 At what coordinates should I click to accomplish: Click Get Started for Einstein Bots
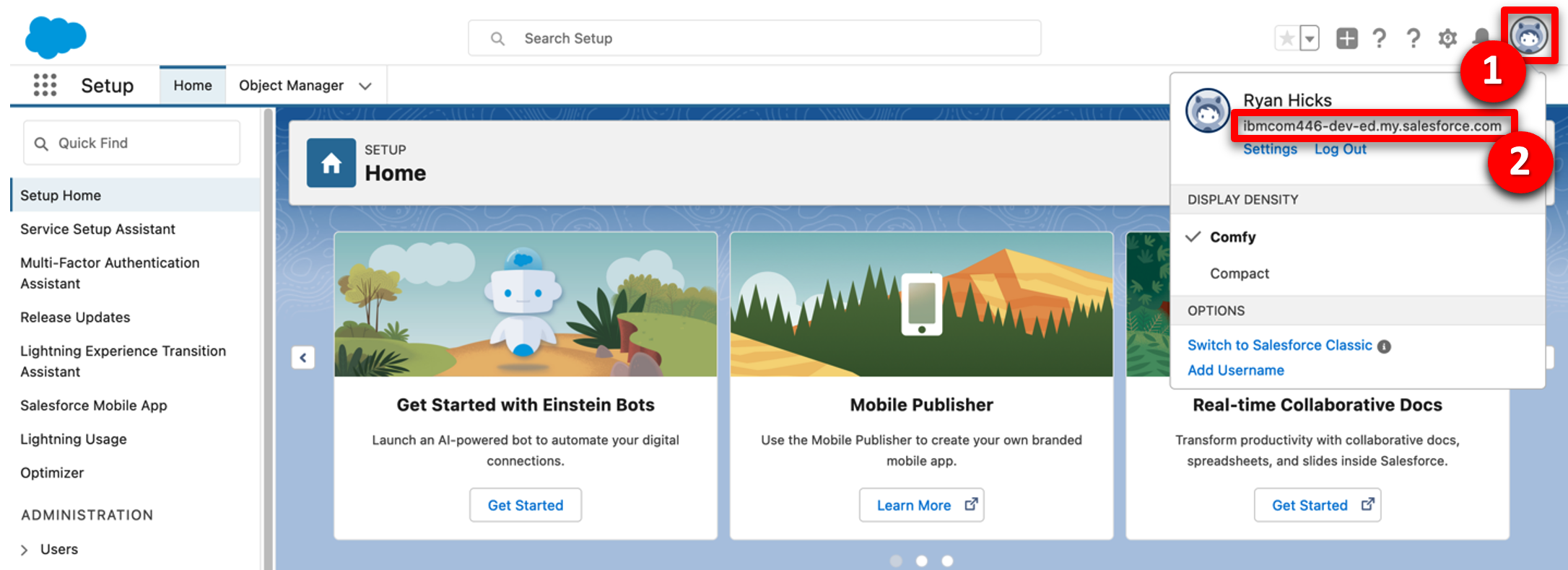point(526,505)
